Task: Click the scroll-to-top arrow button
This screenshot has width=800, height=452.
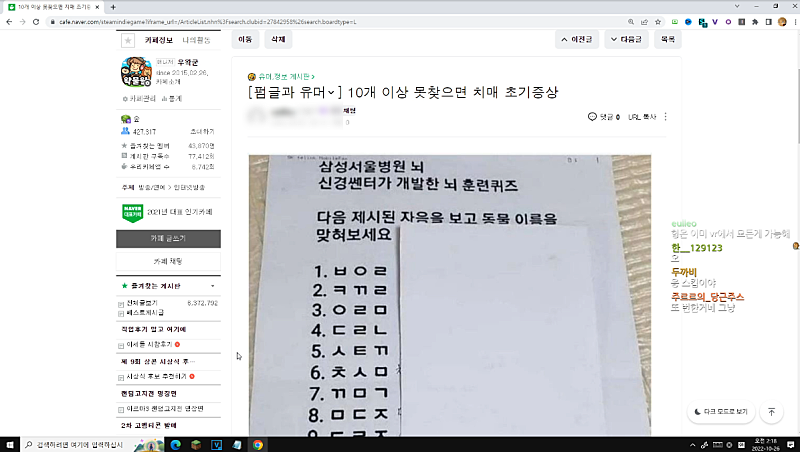Action: [771, 412]
